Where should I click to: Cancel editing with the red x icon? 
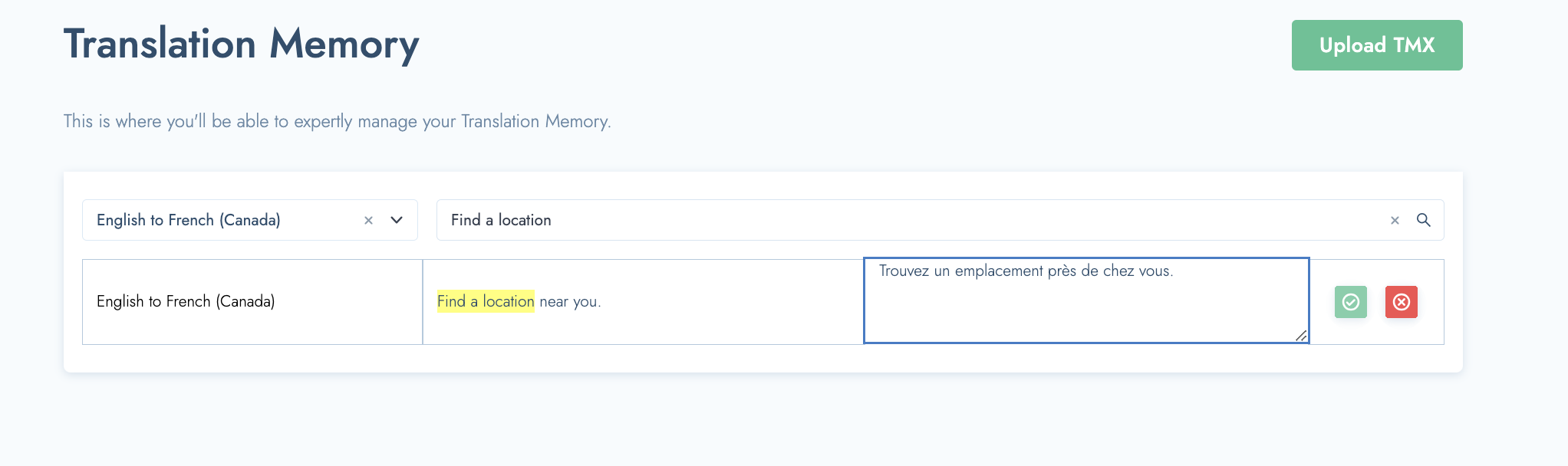coord(1402,302)
